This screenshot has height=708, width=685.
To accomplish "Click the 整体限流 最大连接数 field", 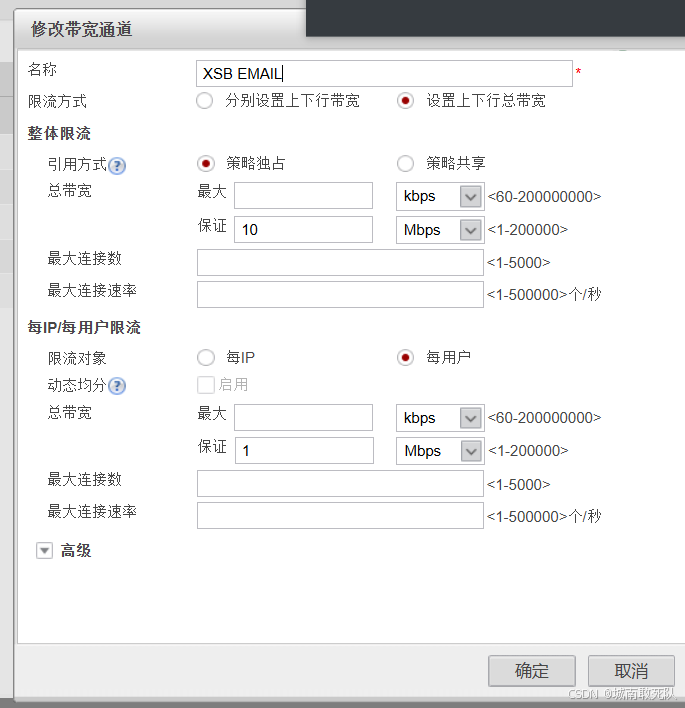I will coord(340,262).
